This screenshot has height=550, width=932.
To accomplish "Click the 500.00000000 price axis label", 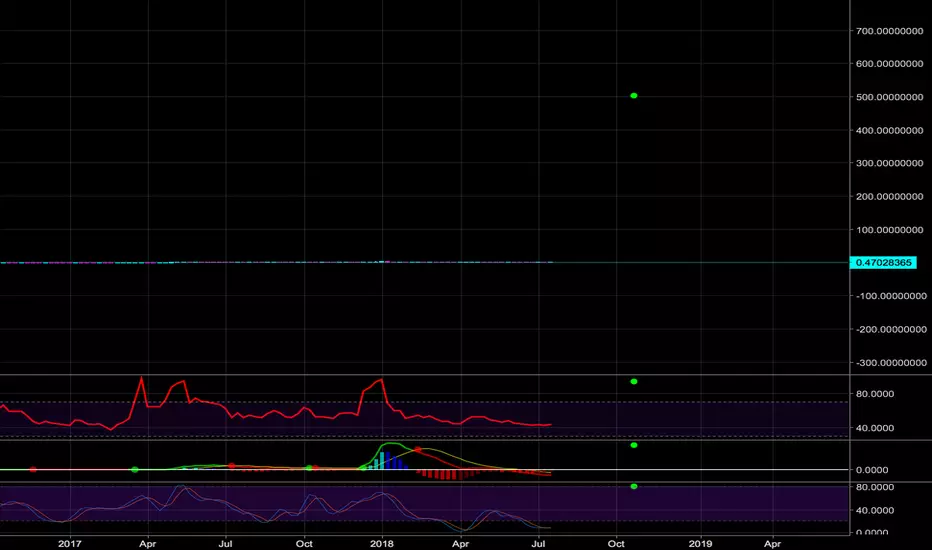I will (x=889, y=97).
